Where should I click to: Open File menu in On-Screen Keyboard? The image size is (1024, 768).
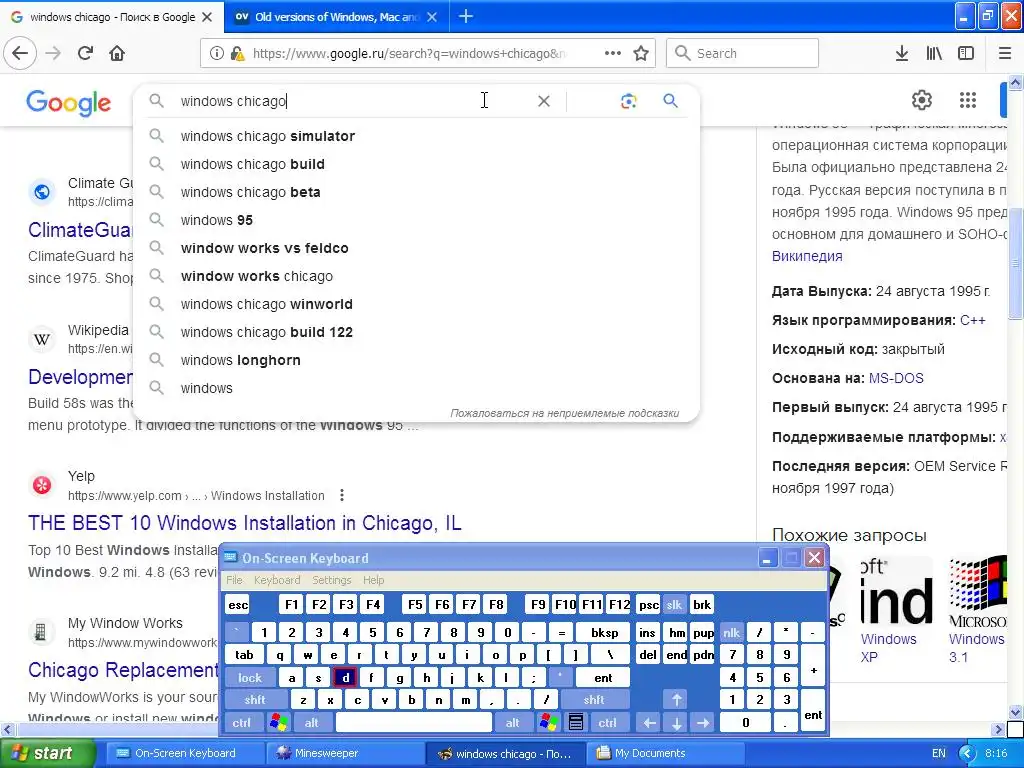(234, 580)
